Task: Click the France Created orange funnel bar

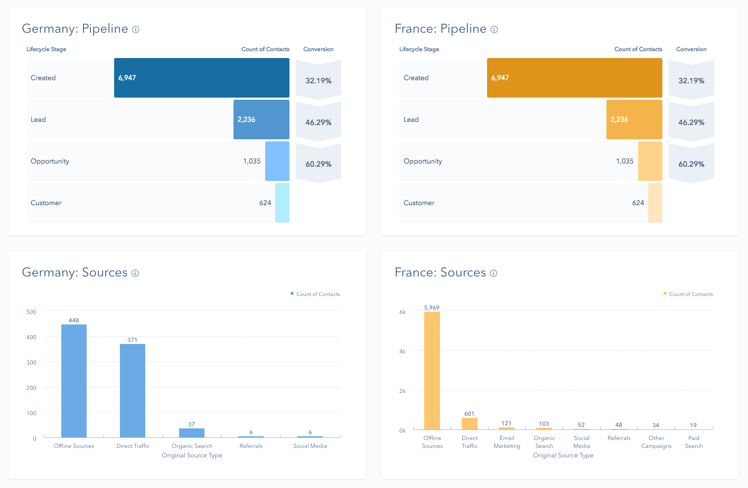Action: tap(574, 78)
